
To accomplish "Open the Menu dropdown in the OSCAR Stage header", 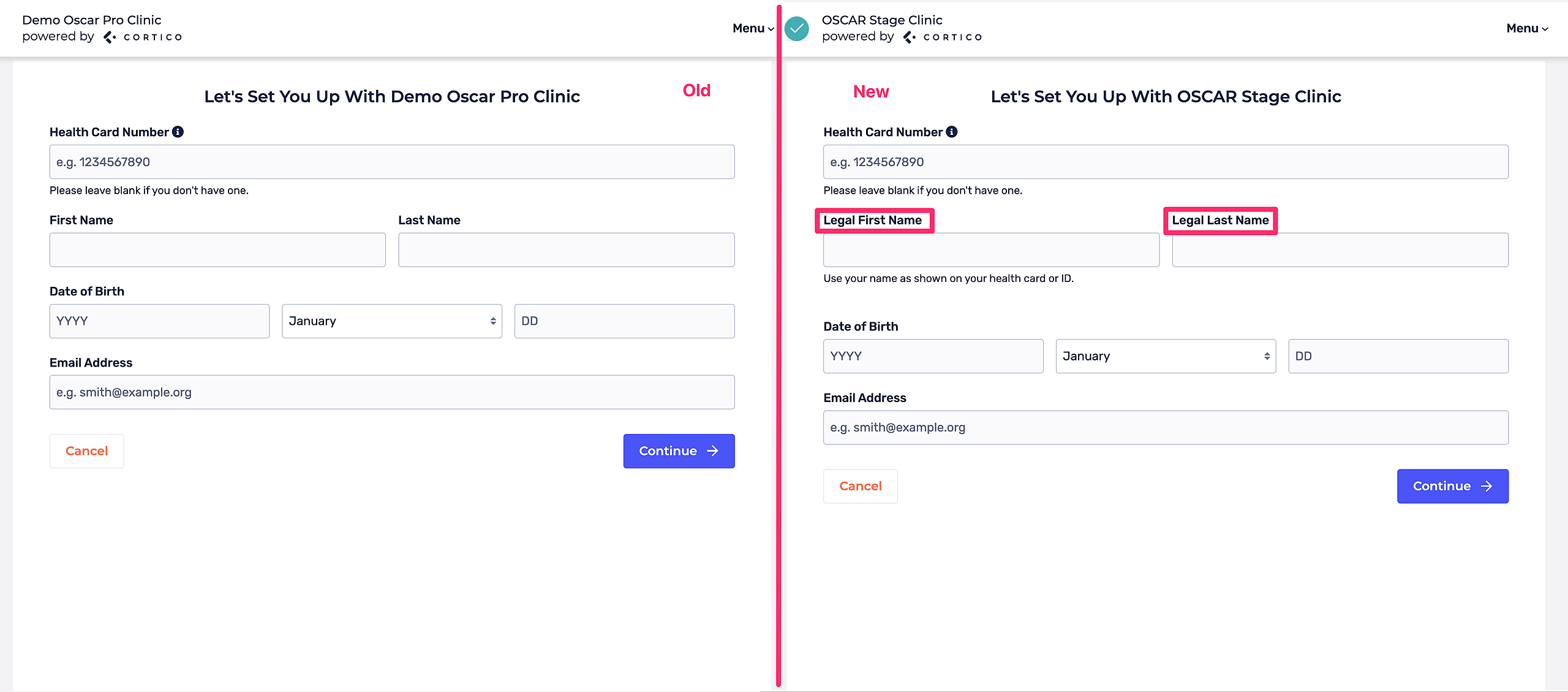I will [x=1526, y=28].
